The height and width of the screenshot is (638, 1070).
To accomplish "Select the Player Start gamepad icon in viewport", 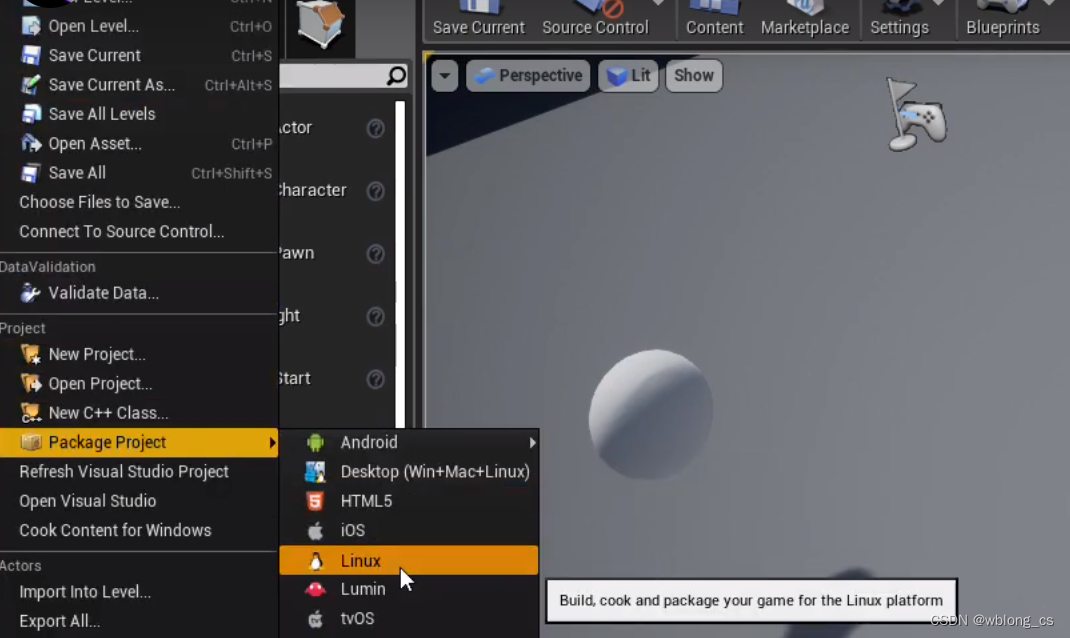I will [916, 115].
